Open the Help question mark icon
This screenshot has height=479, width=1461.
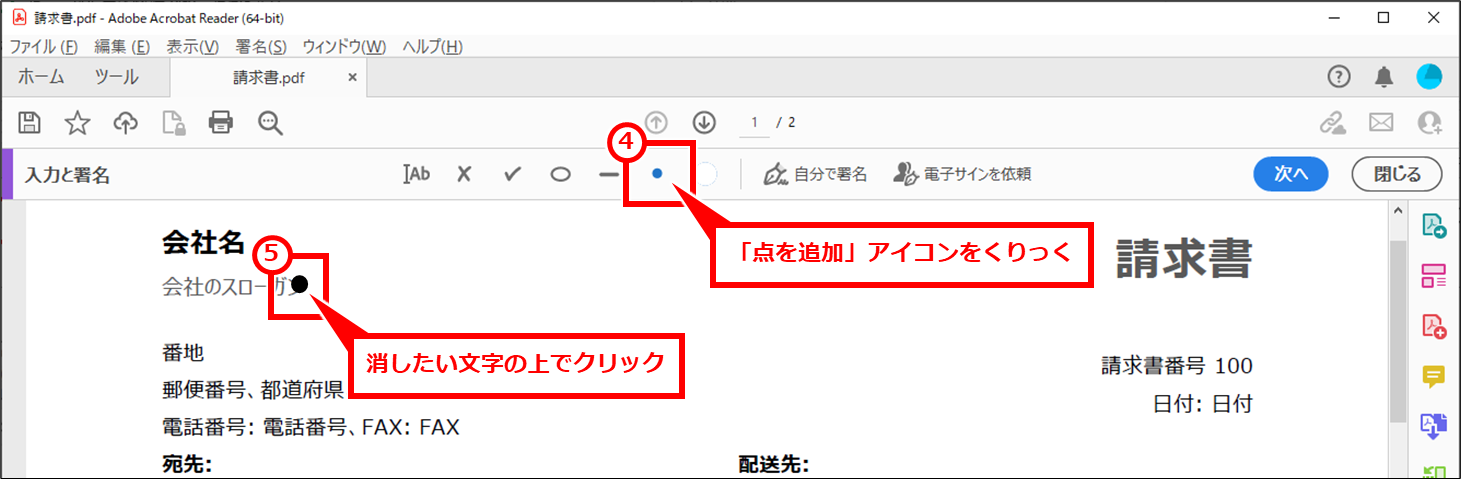1338,77
